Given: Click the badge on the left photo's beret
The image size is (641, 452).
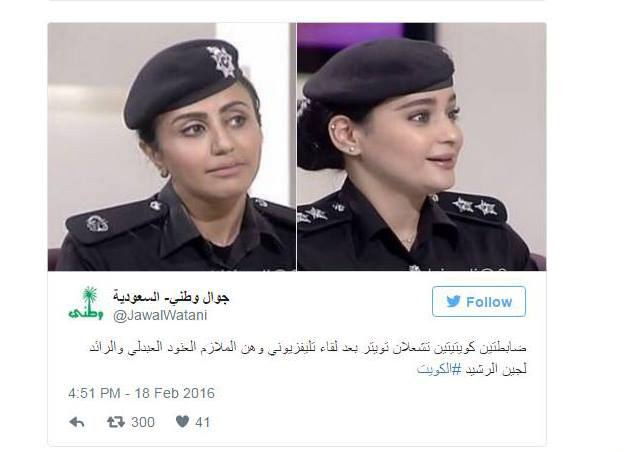Looking at the screenshot, I should [222, 61].
